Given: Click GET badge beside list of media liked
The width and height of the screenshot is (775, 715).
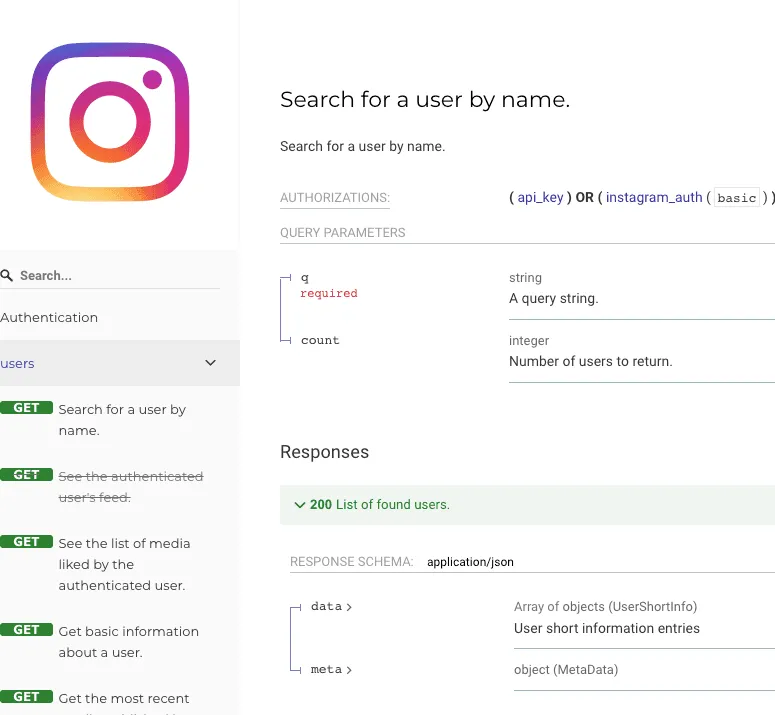Looking at the screenshot, I should 26,542.
